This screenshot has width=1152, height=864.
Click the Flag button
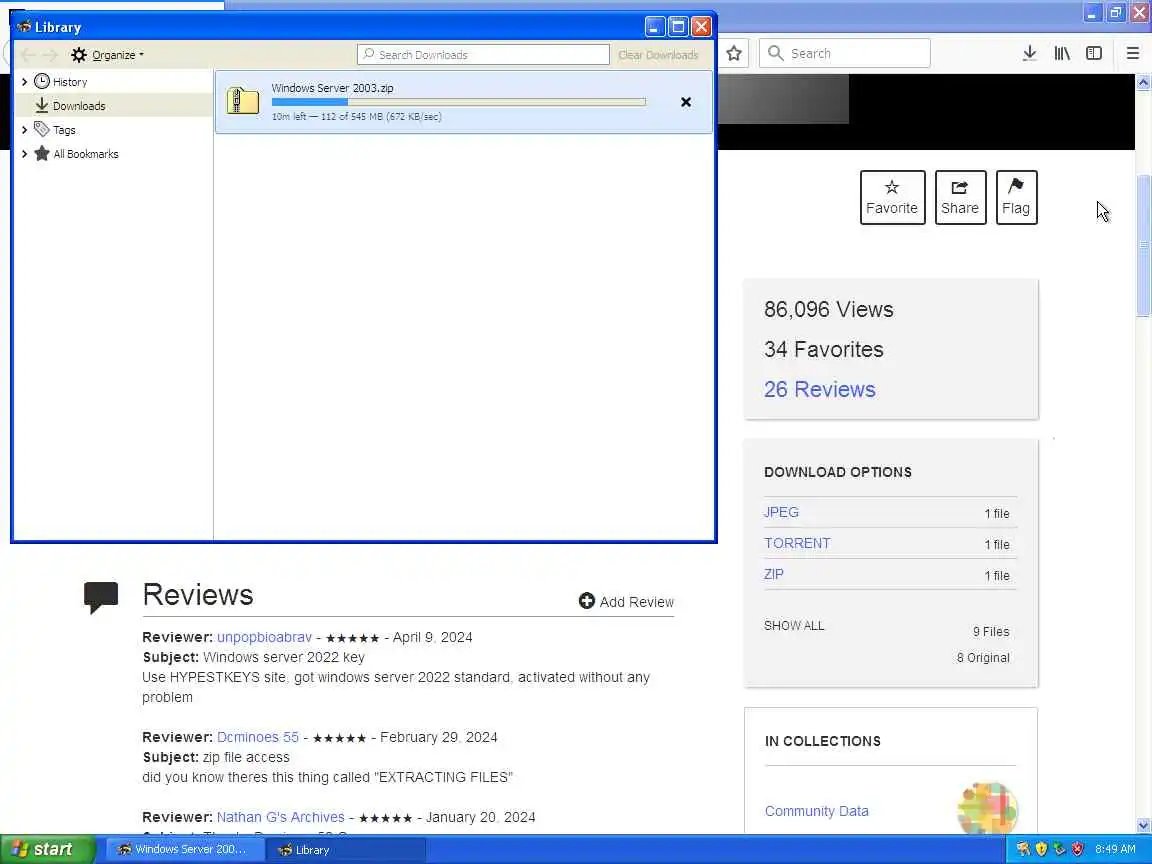click(1016, 198)
